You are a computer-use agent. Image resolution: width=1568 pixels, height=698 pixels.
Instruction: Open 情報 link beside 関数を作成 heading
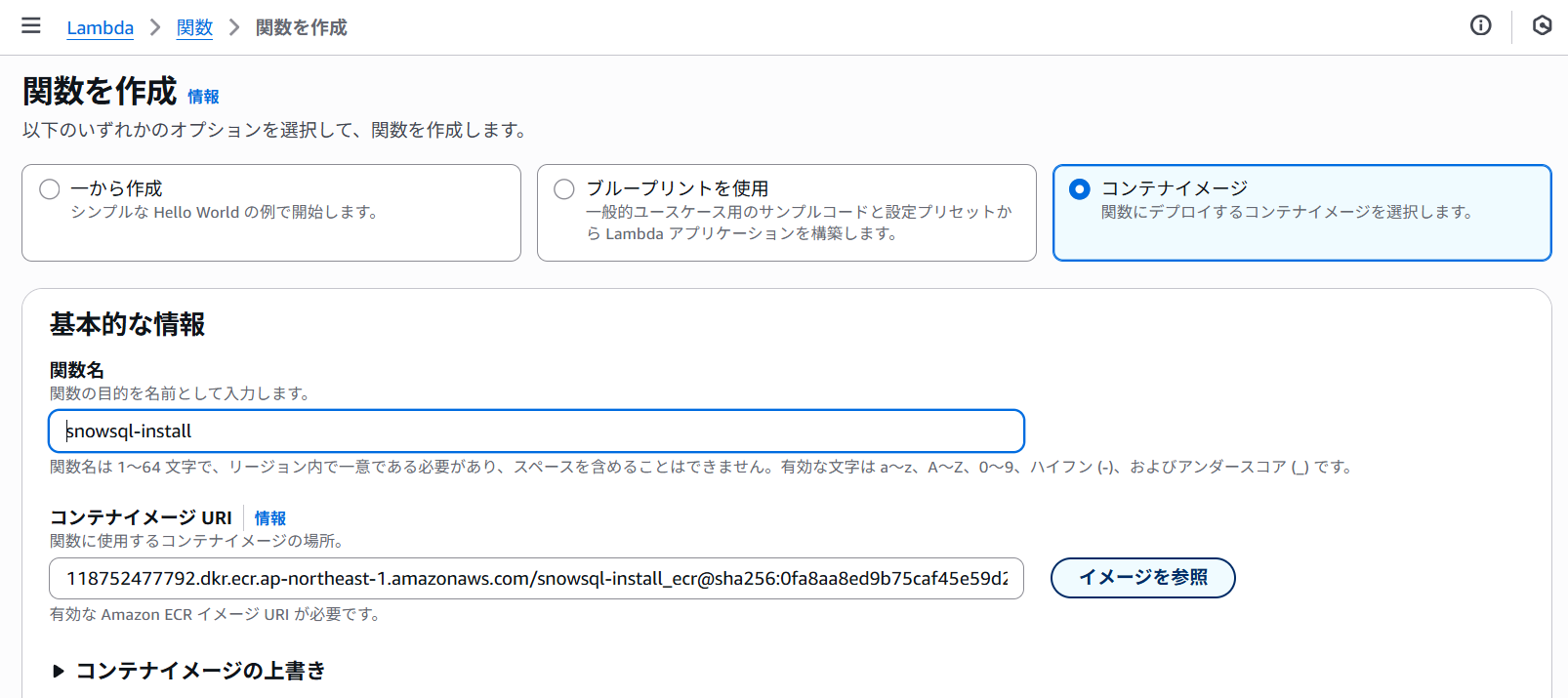pos(203,97)
